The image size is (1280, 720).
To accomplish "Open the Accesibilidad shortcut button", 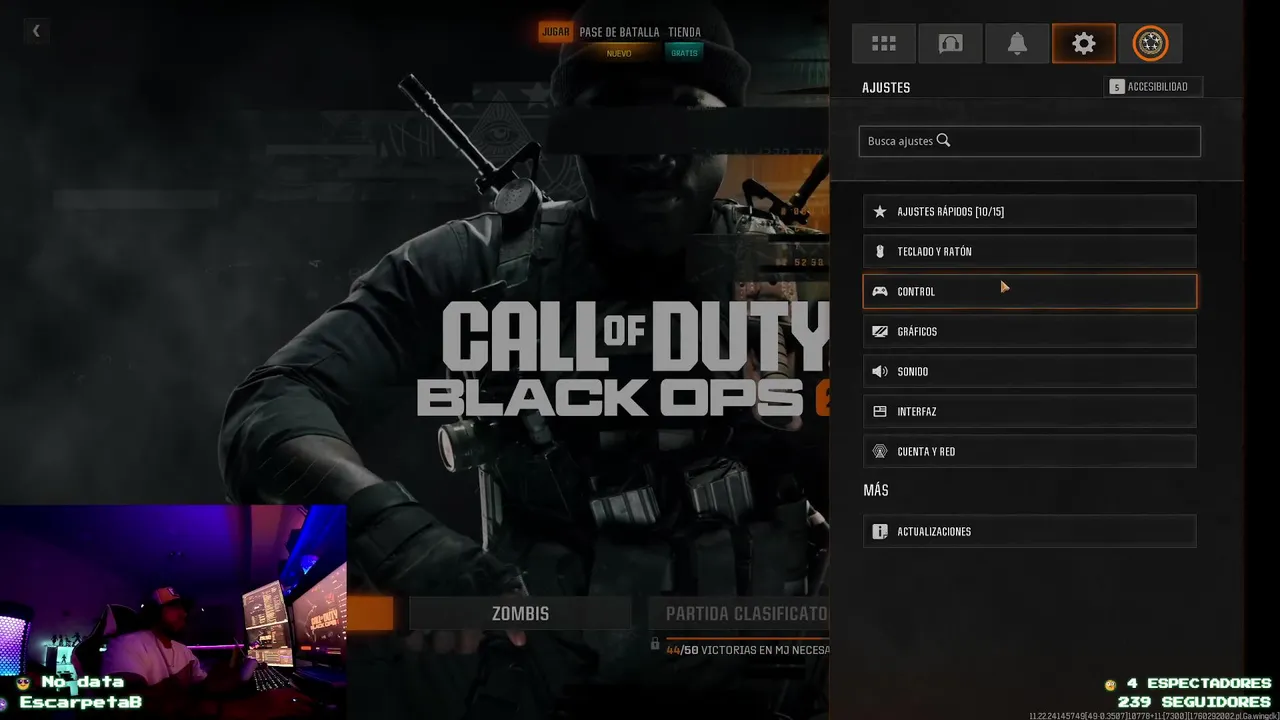I will tap(1153, 87).
